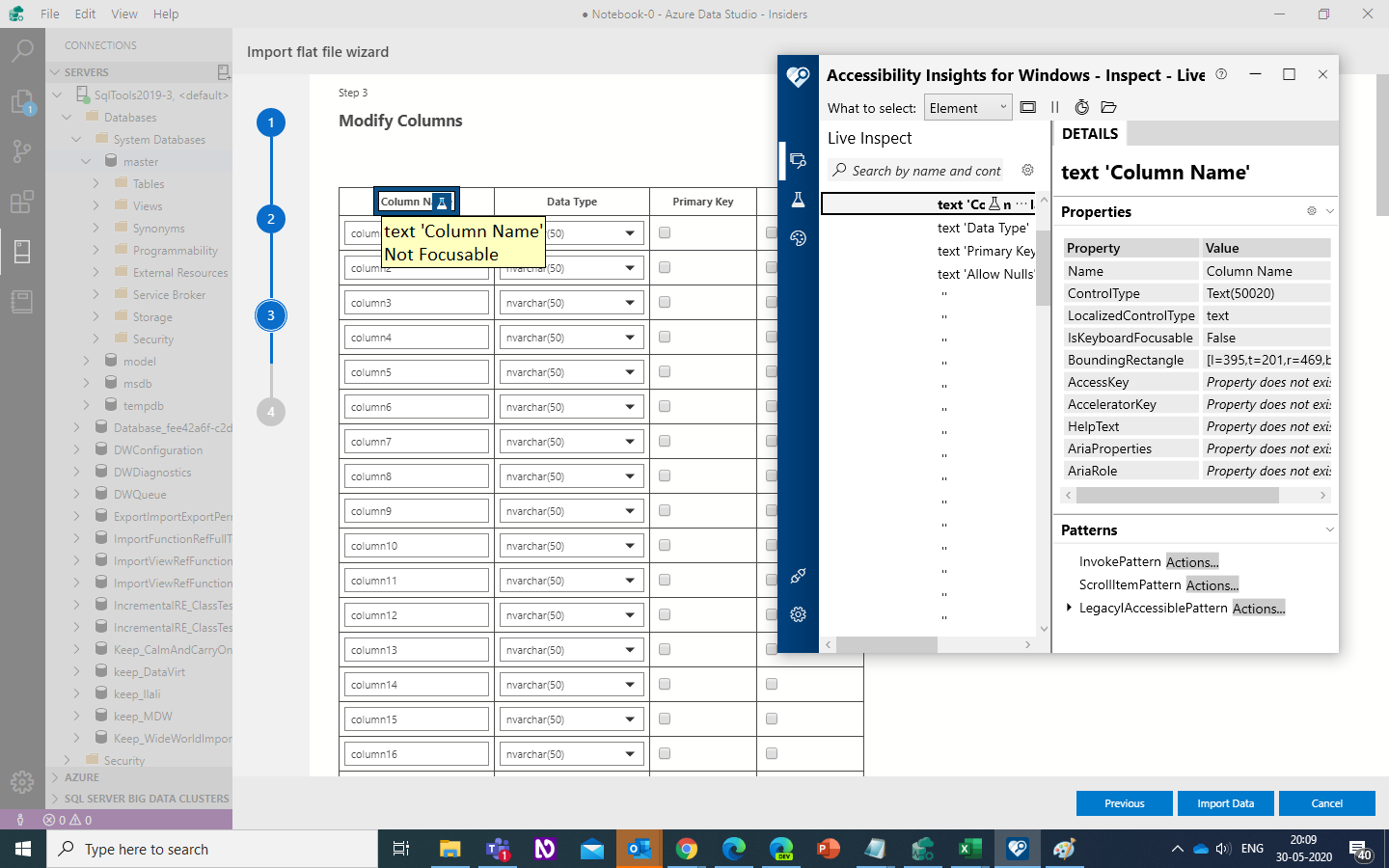Open the connection icon in the Inspect sidebar
Image resolution: width=1389 pixels, height=868 pixels.
tap(797, 576)
